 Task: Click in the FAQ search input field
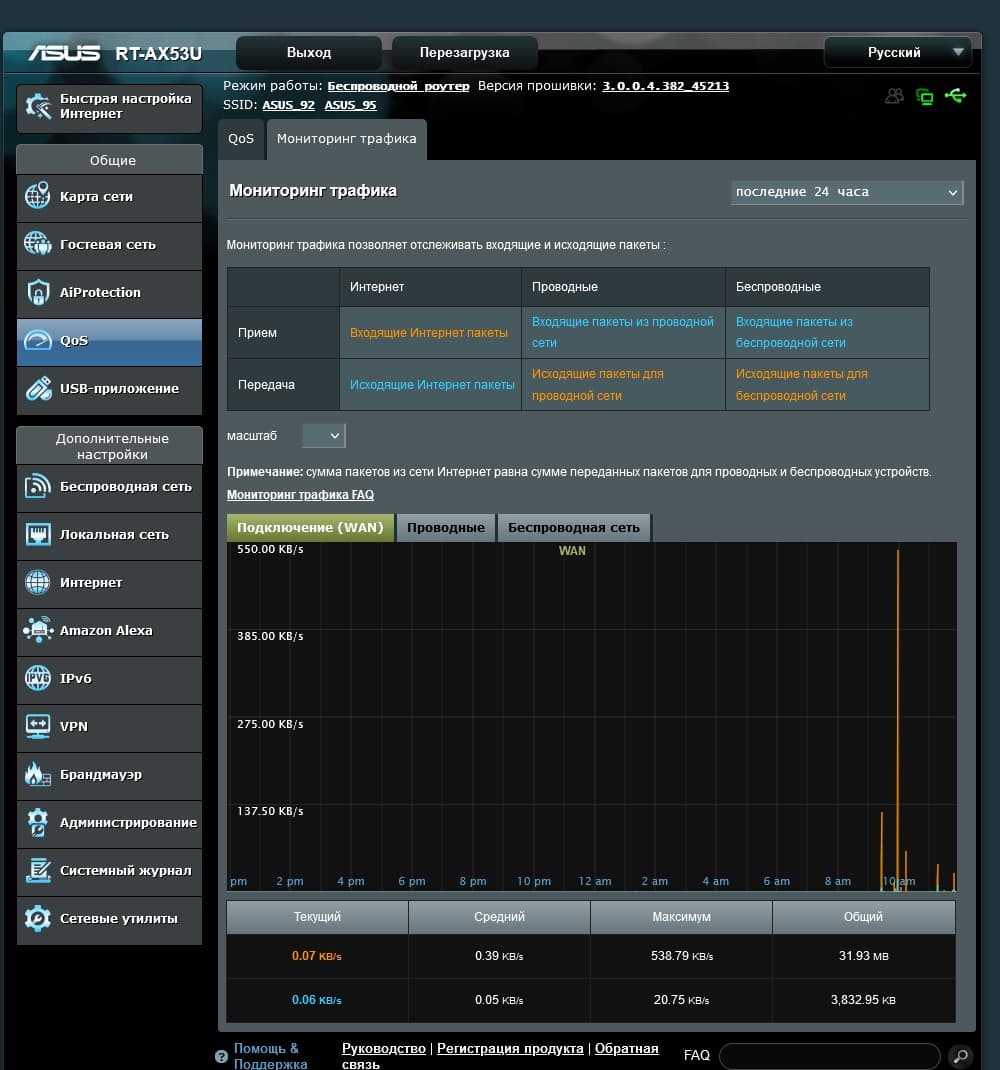click(828, 1055)
